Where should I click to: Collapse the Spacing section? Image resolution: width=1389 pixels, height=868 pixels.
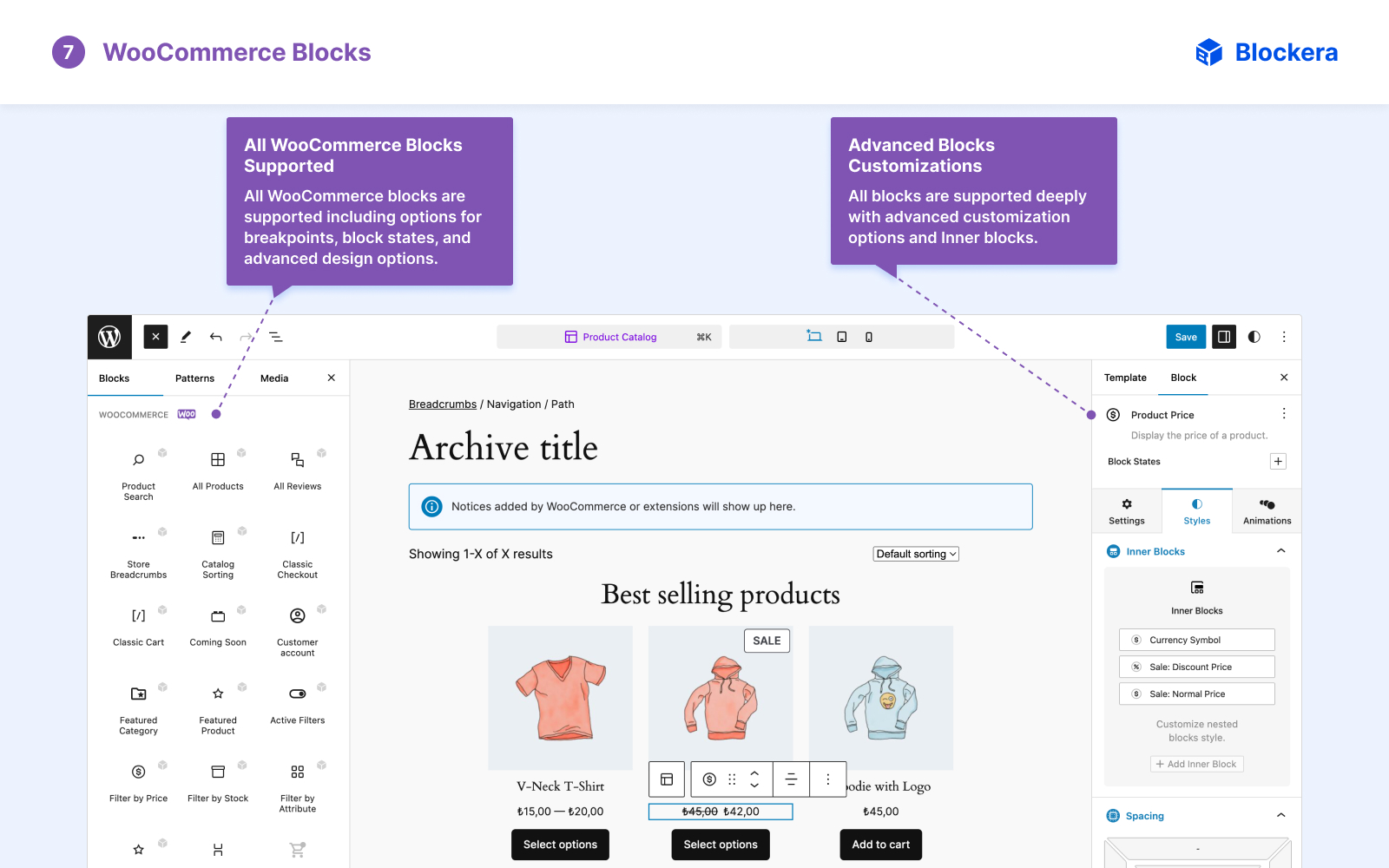pyautogui.click(x=1280, y=815)
